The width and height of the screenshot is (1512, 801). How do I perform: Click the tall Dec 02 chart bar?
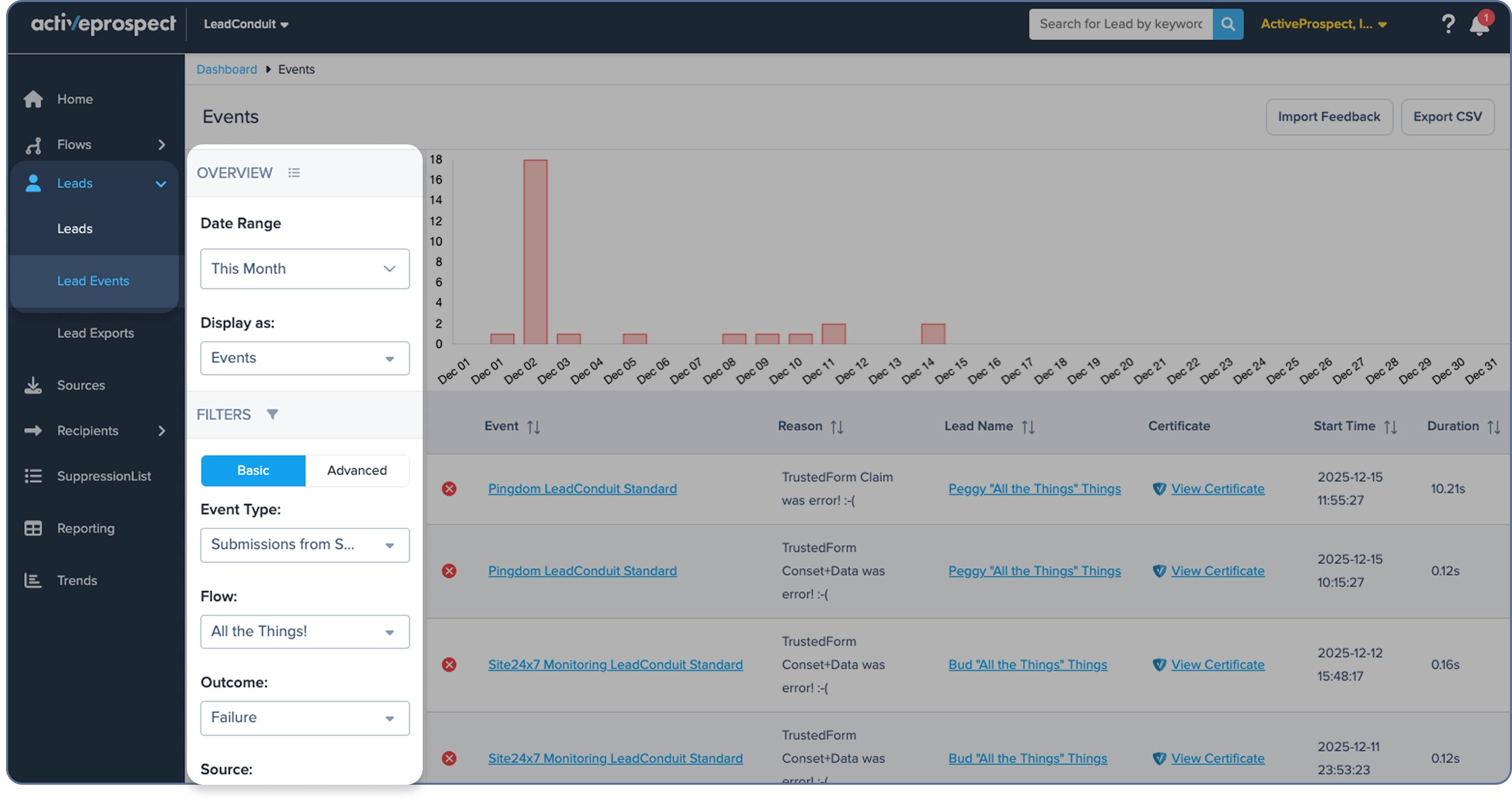535,252
